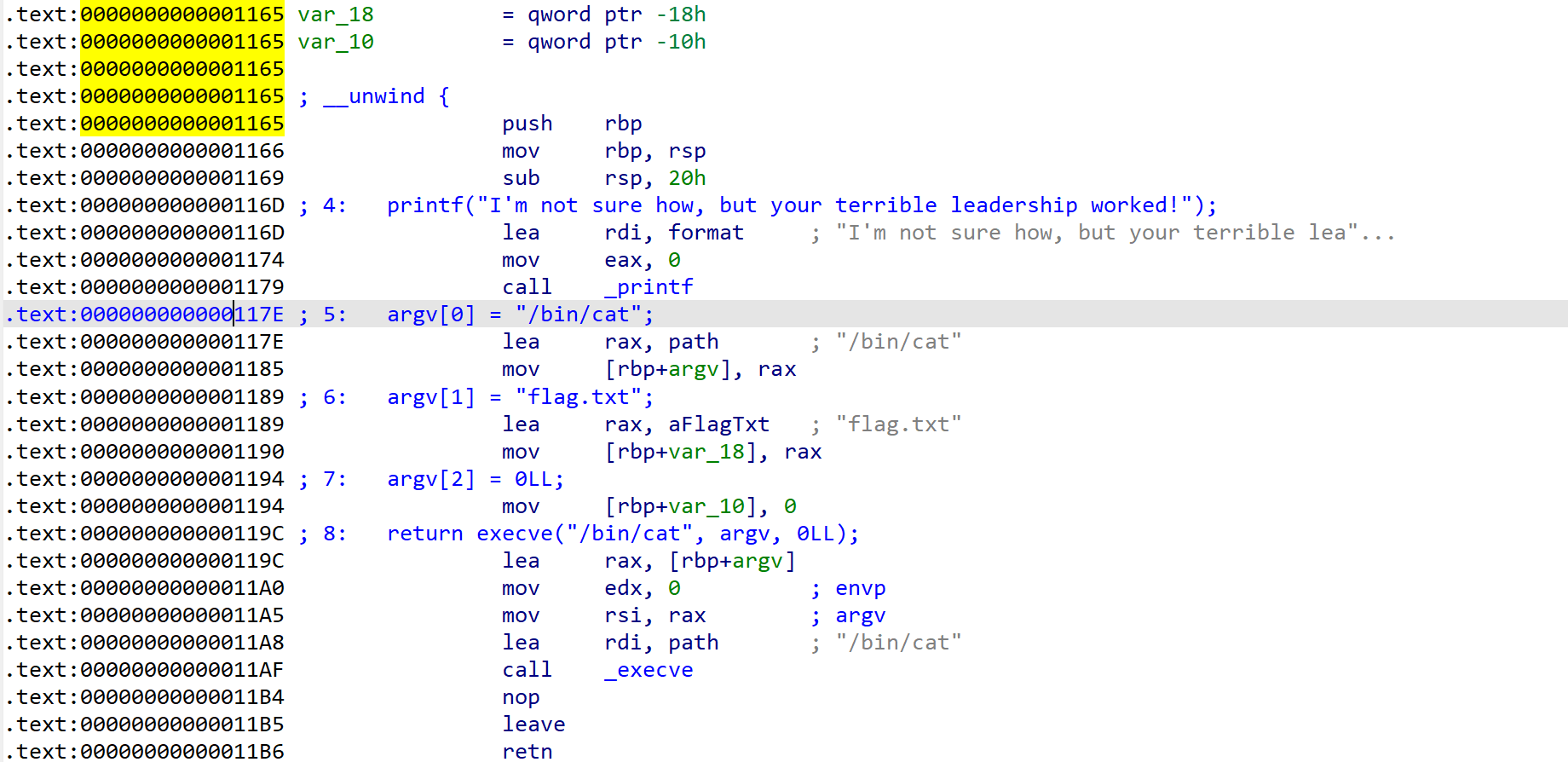Screen dimensions: 1568x762
Task: Click address 00000000000011B5
Action: coord(182,724)
